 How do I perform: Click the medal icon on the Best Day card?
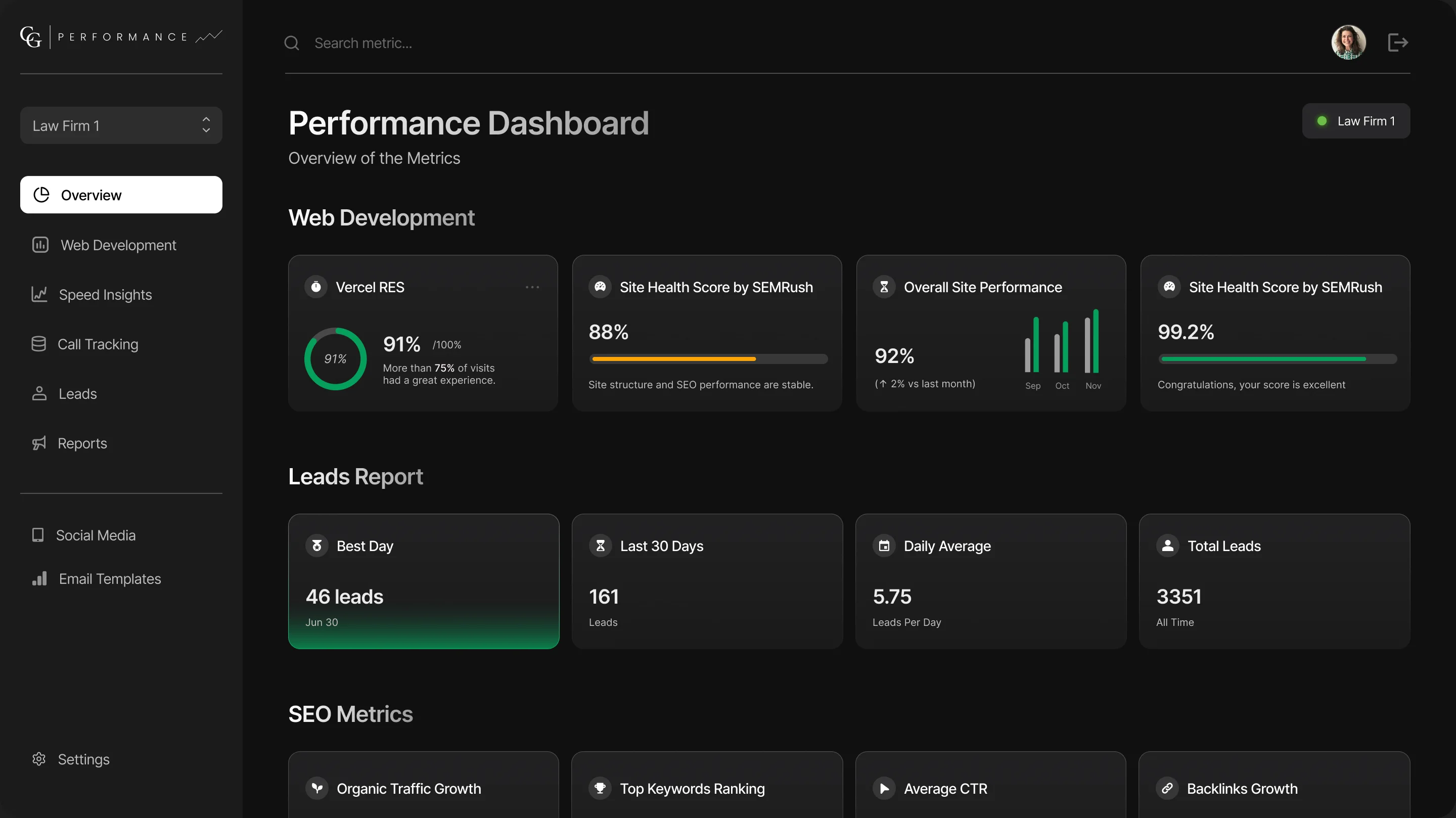(317, 546)
